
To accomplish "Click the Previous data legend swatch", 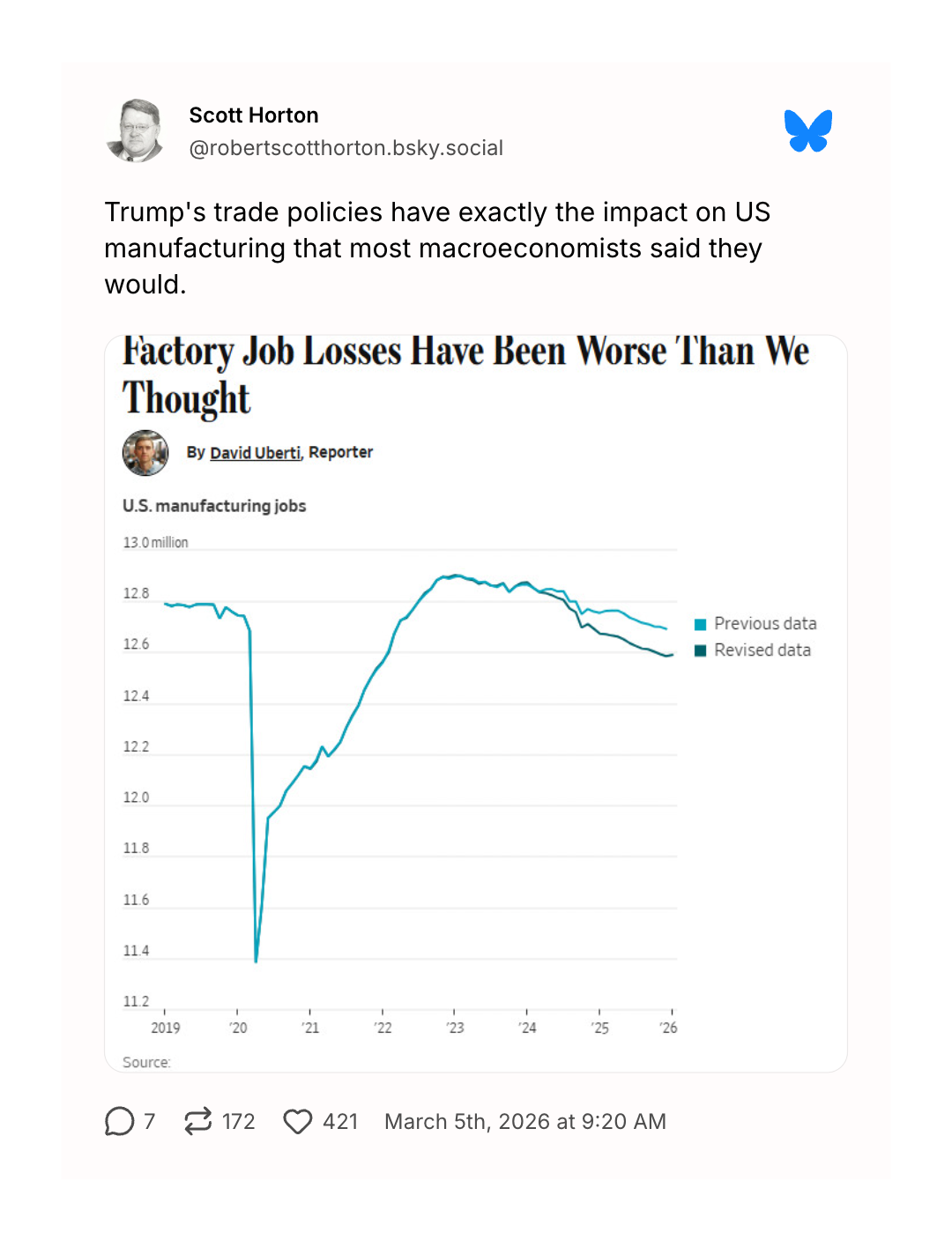I will pos(701,625).
